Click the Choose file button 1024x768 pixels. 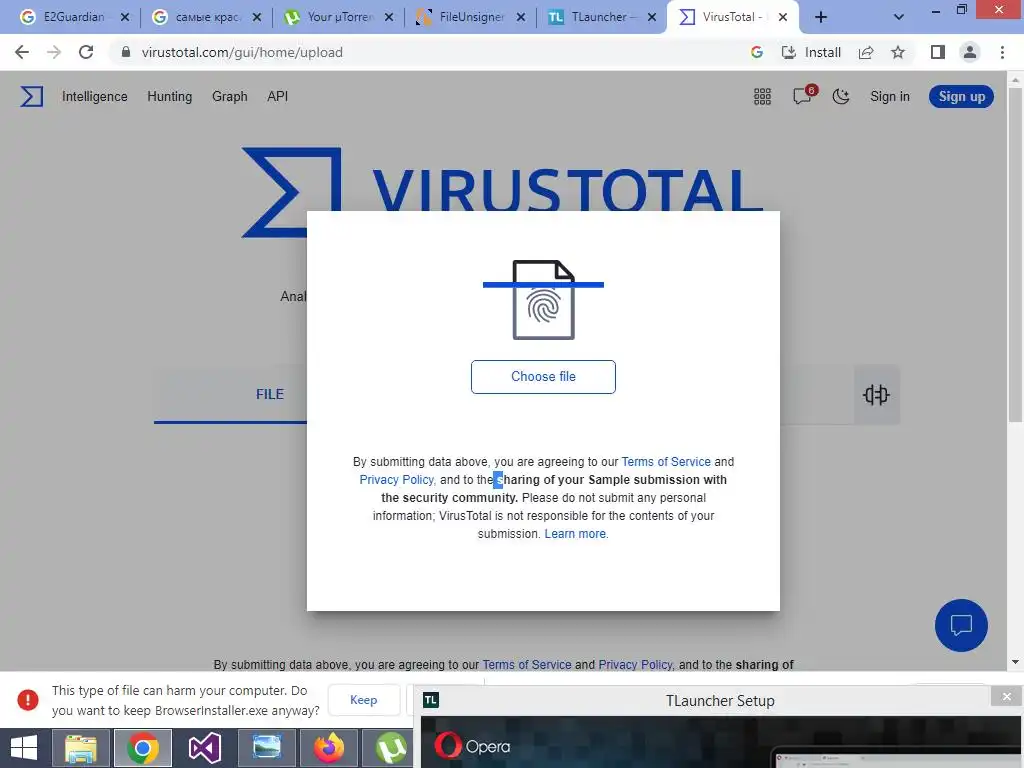543,377
